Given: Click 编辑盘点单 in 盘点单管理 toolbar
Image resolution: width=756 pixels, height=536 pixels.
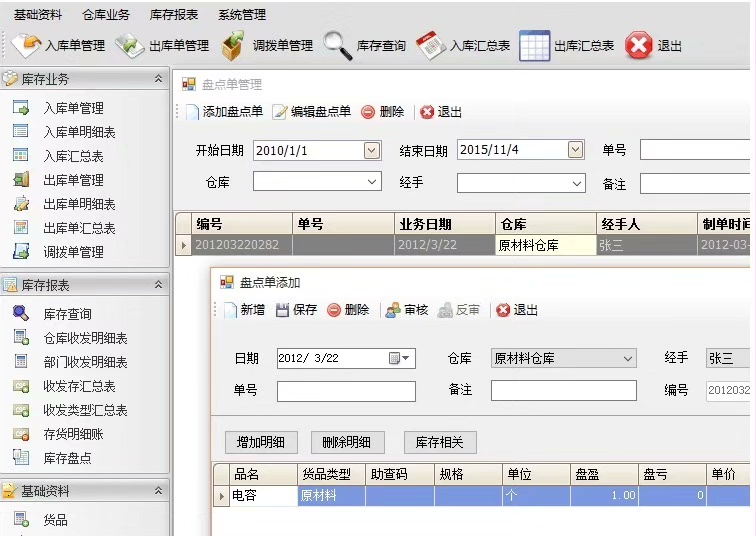Looking at the screenshot, I should click(311, 112).
